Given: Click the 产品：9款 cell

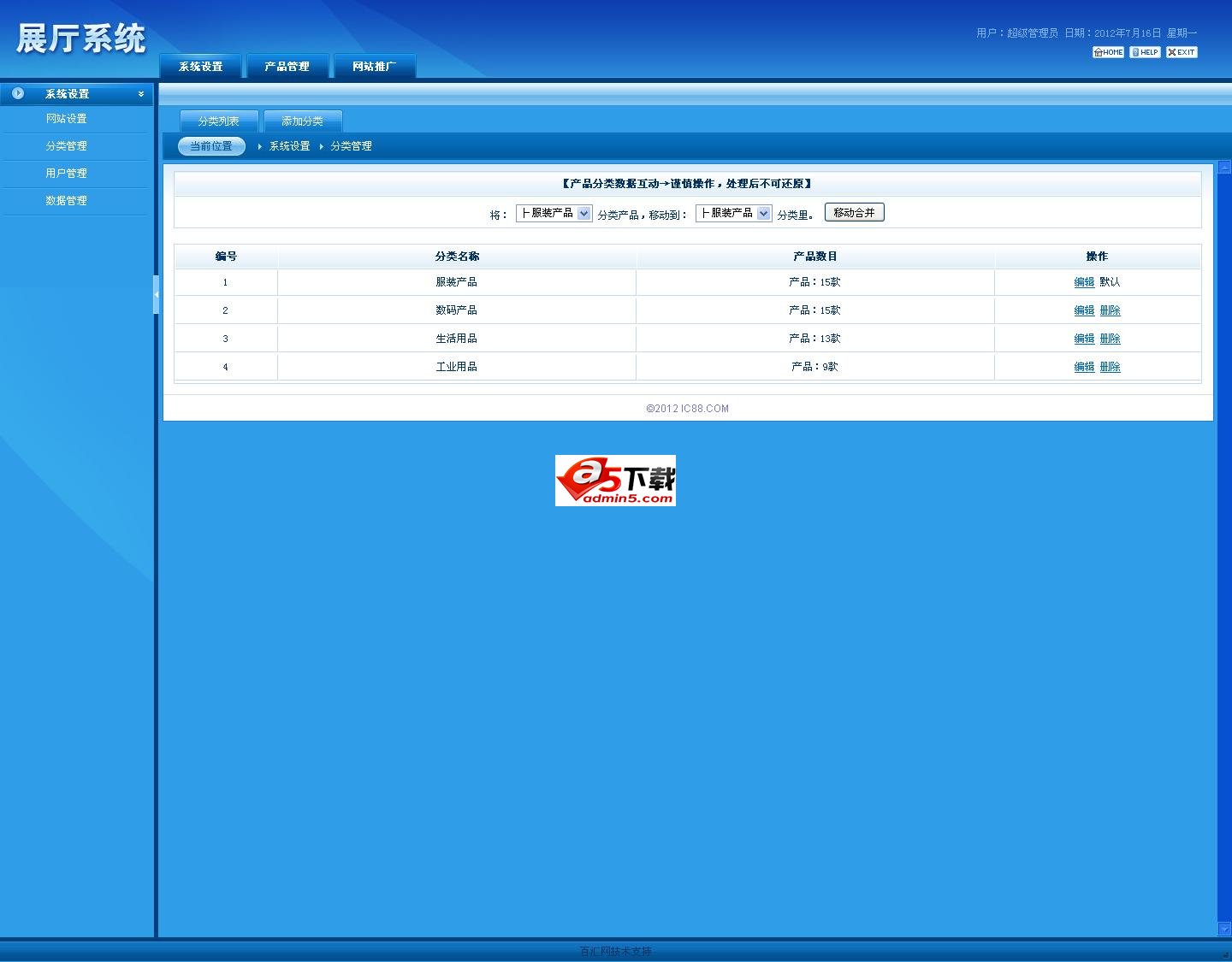Looking at the screenshot, I should tap(815, 367).
